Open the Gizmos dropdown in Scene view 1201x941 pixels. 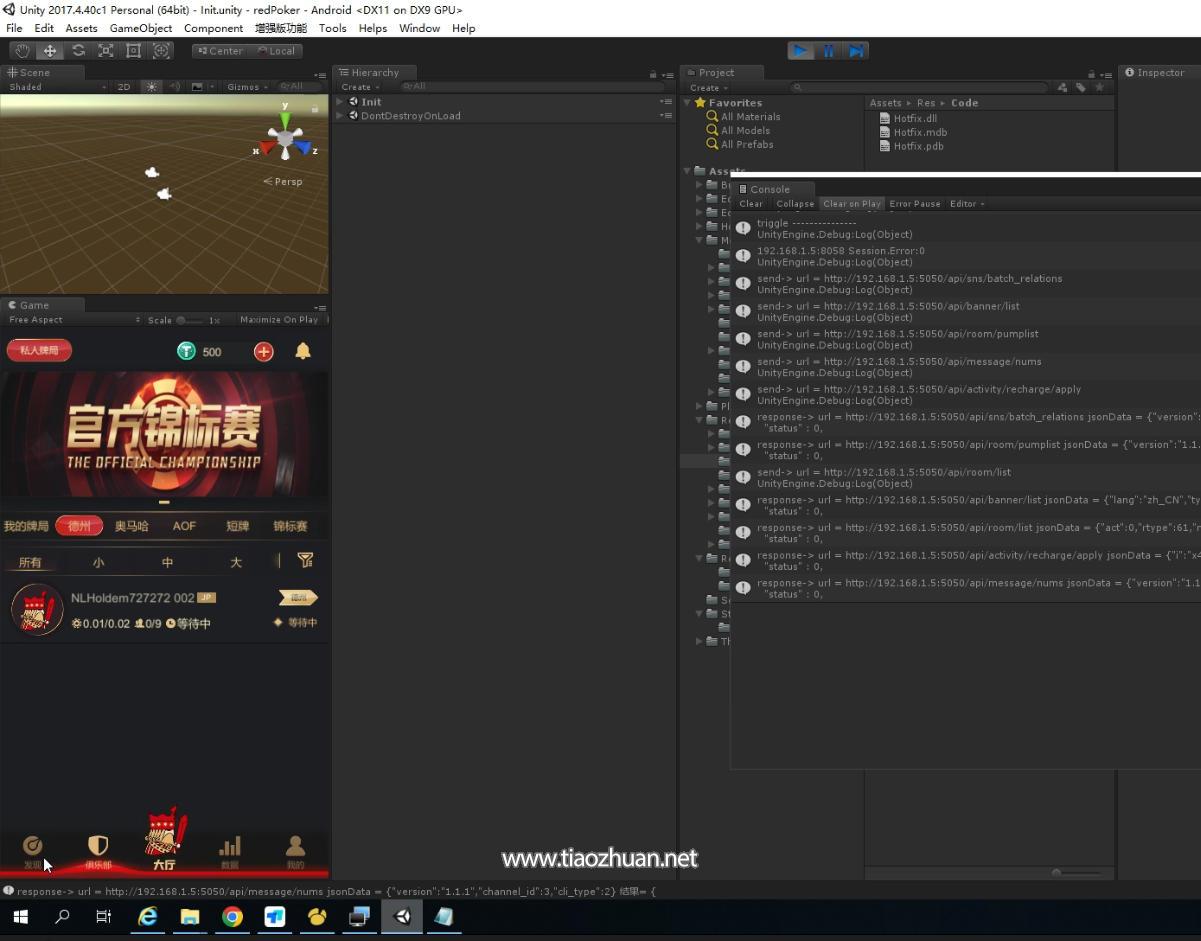pos(246,87)
